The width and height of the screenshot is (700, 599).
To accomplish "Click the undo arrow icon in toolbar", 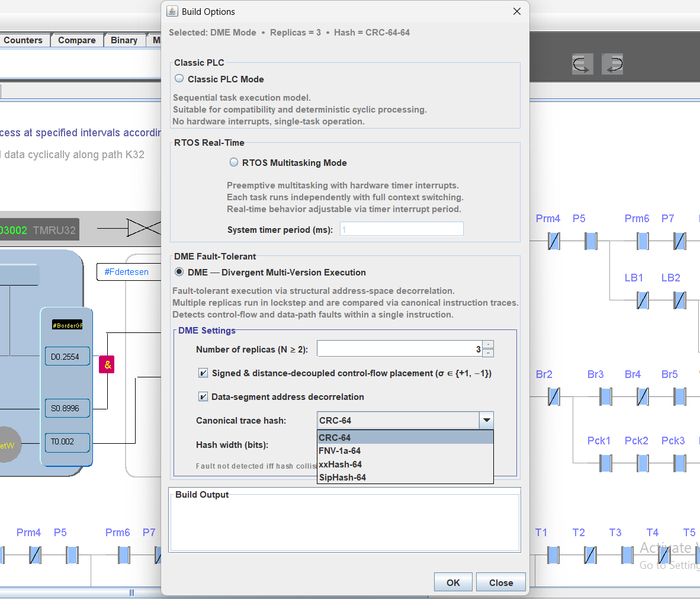I will 582,65.
